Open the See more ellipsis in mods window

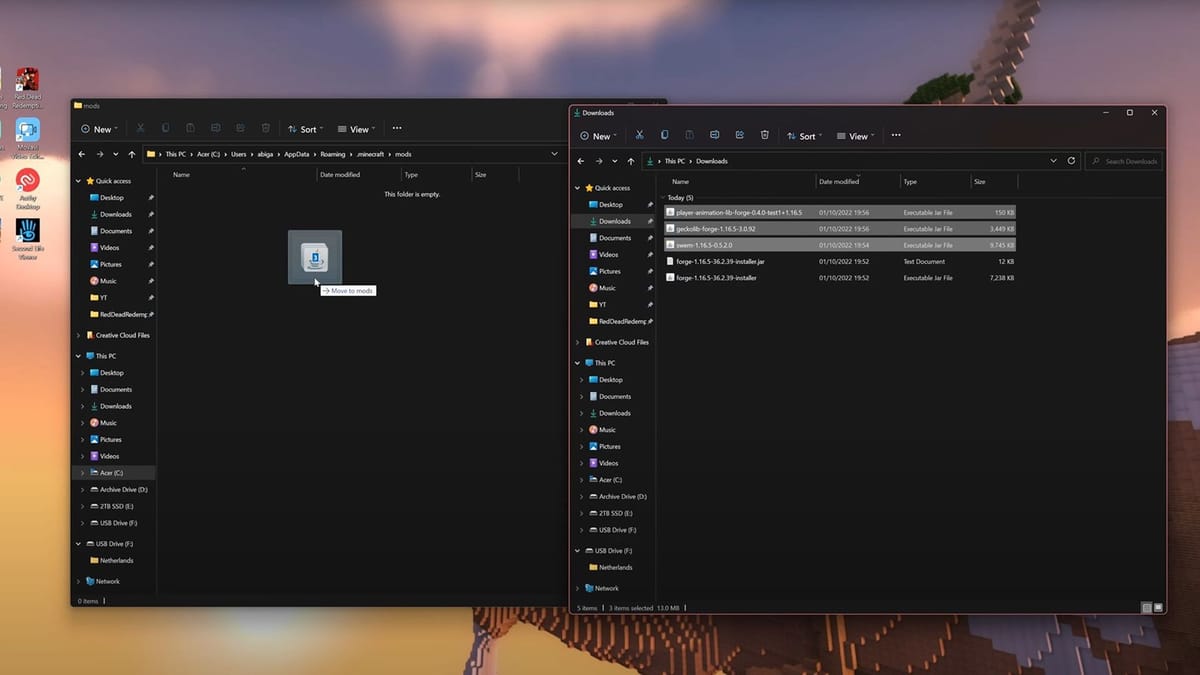tap(397, 128)
